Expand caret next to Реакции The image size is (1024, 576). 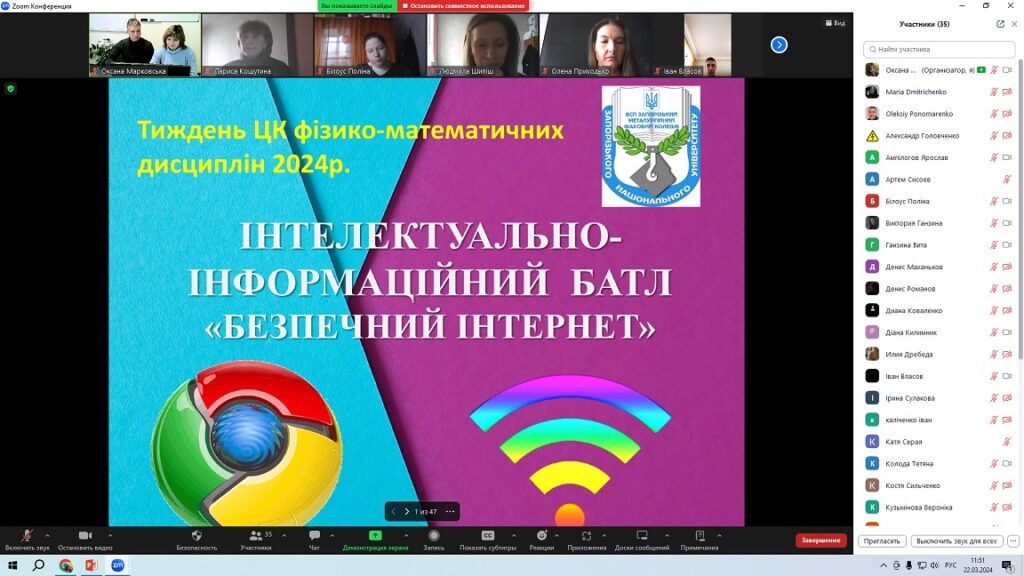[x=556, y=536]
